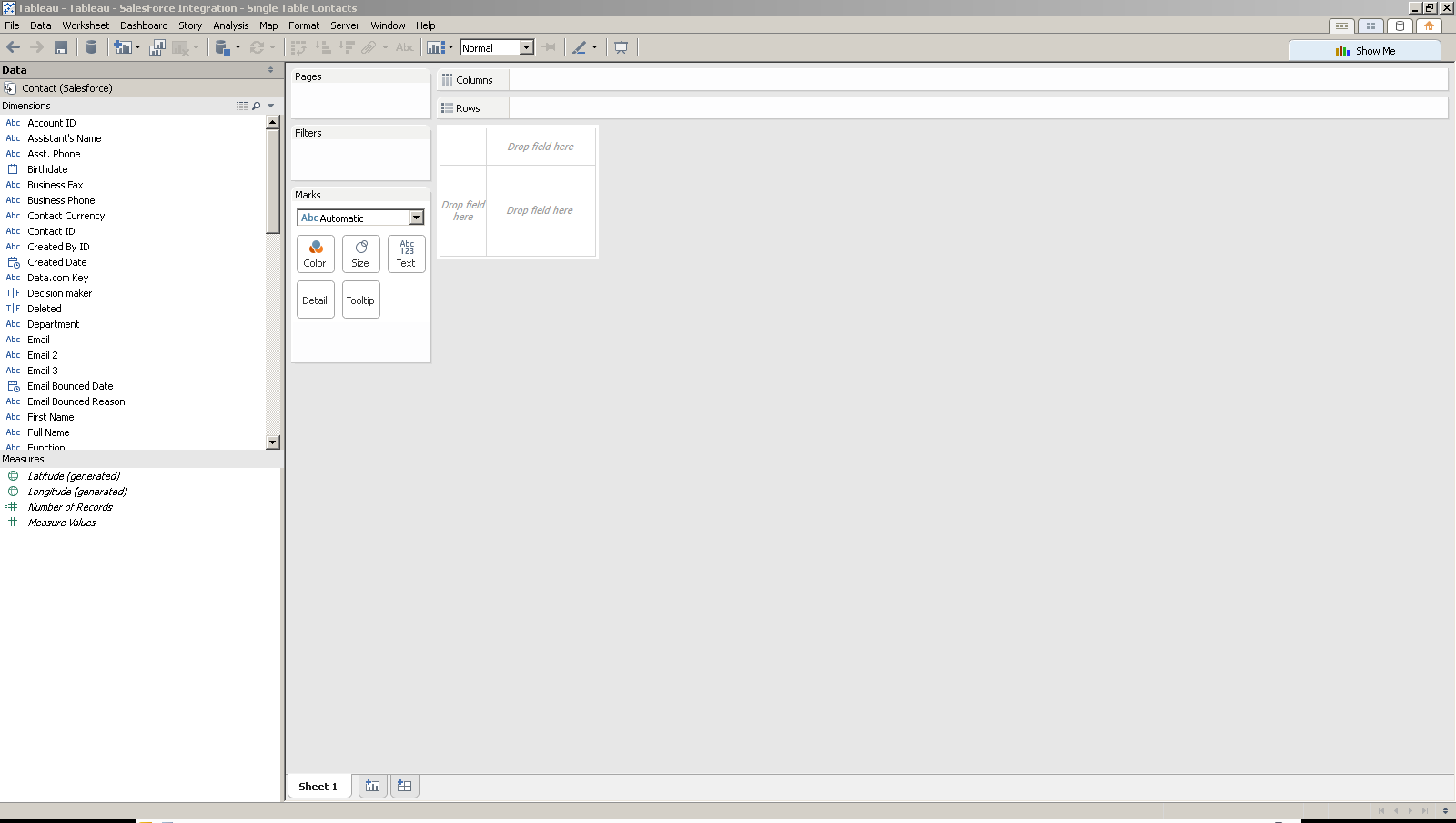Click the Presentation Mode icon

[621, 47]
